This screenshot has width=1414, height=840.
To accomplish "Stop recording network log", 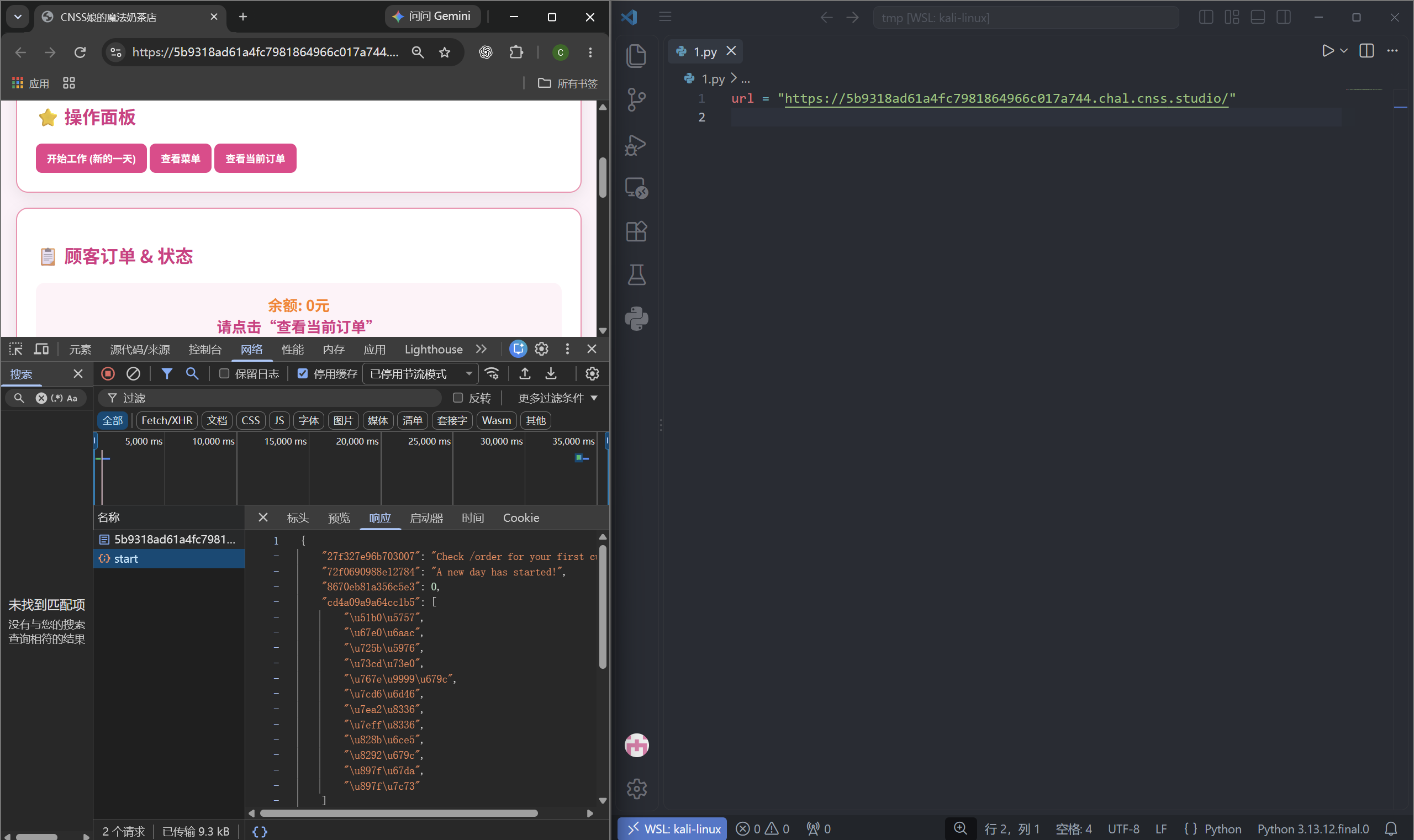I will (108, 373).
